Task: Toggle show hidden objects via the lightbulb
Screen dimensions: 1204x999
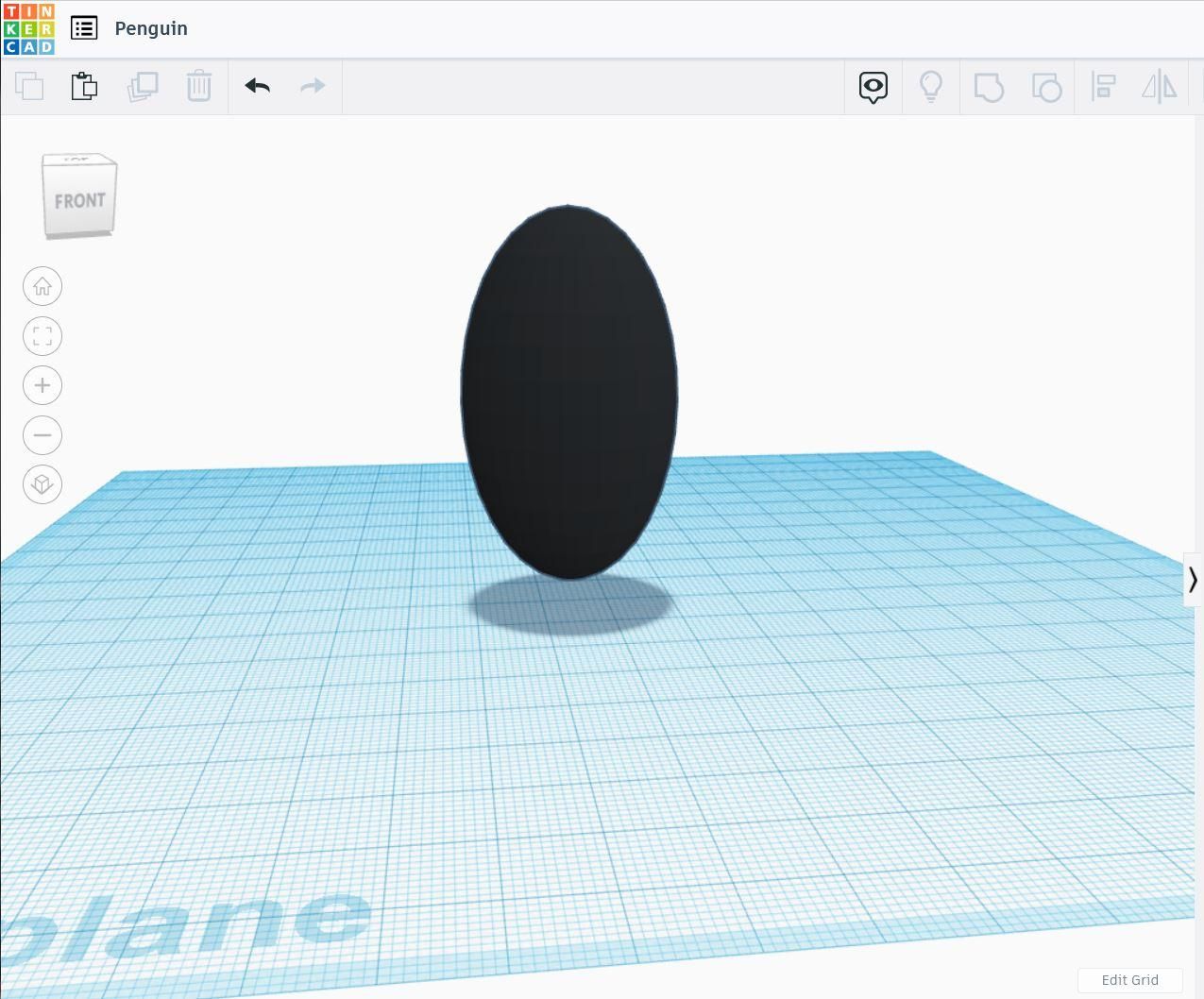Action: (931, 86)
